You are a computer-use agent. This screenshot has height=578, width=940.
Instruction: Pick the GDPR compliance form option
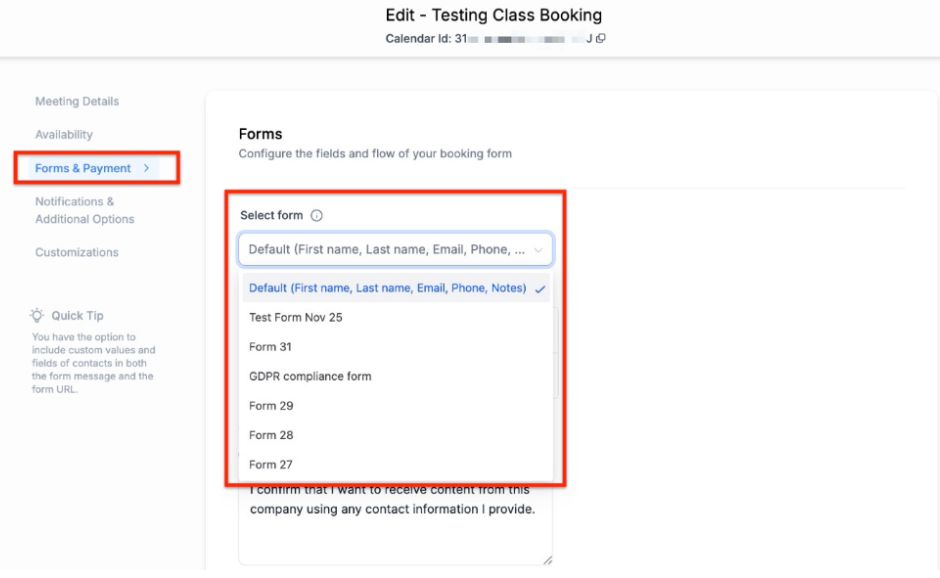tap(310, 376)
